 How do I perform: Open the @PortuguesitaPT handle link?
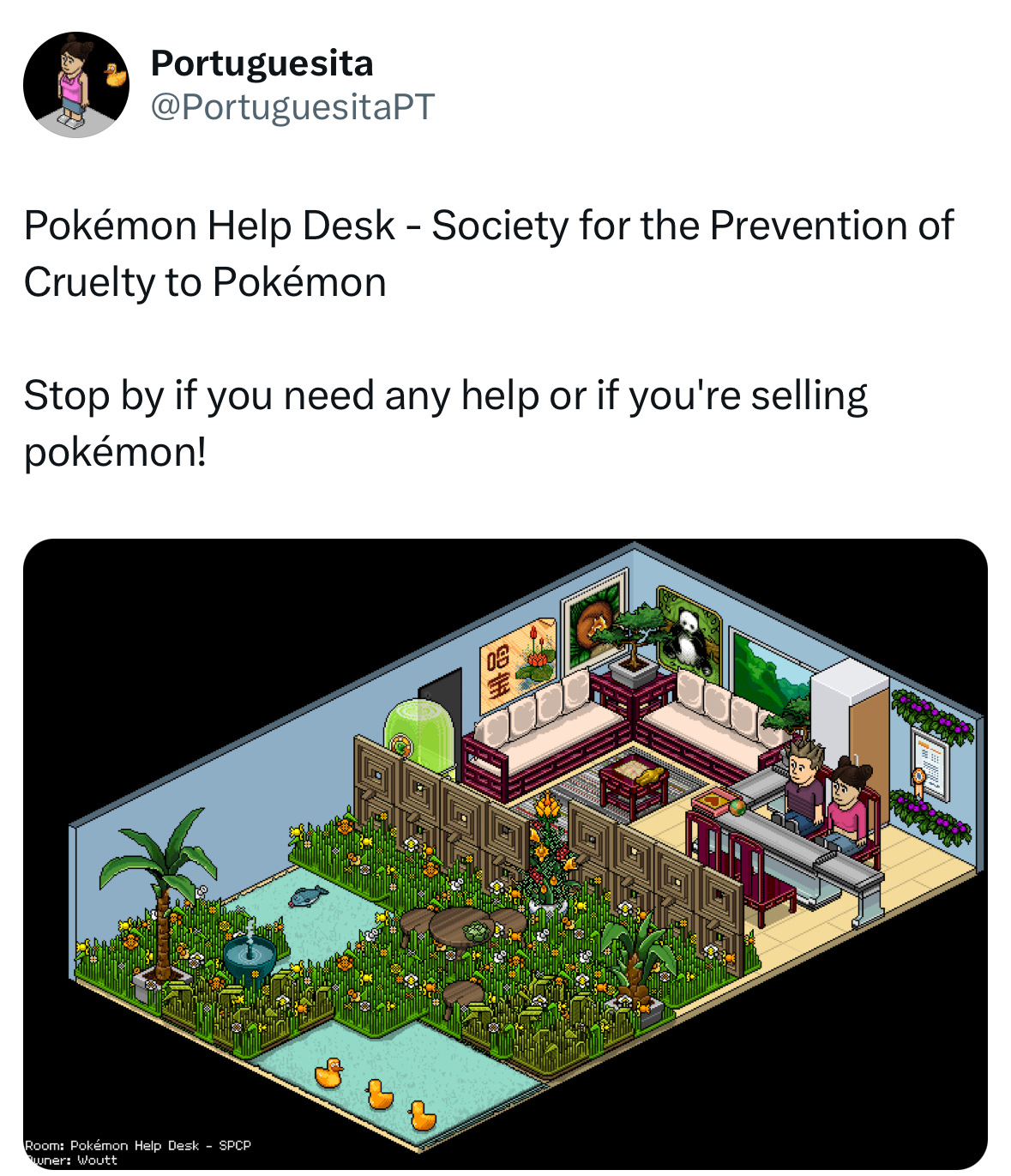tap(293, 107)
